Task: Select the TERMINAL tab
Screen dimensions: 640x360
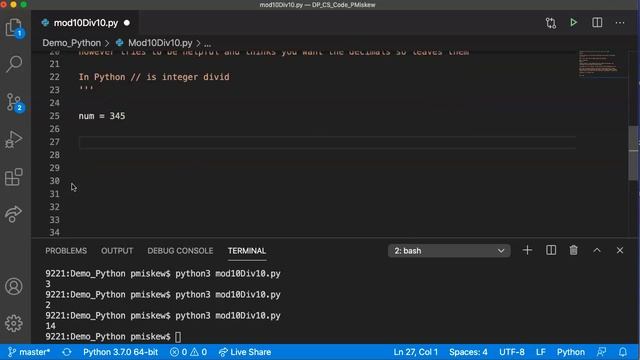Action: coord(247,251)
